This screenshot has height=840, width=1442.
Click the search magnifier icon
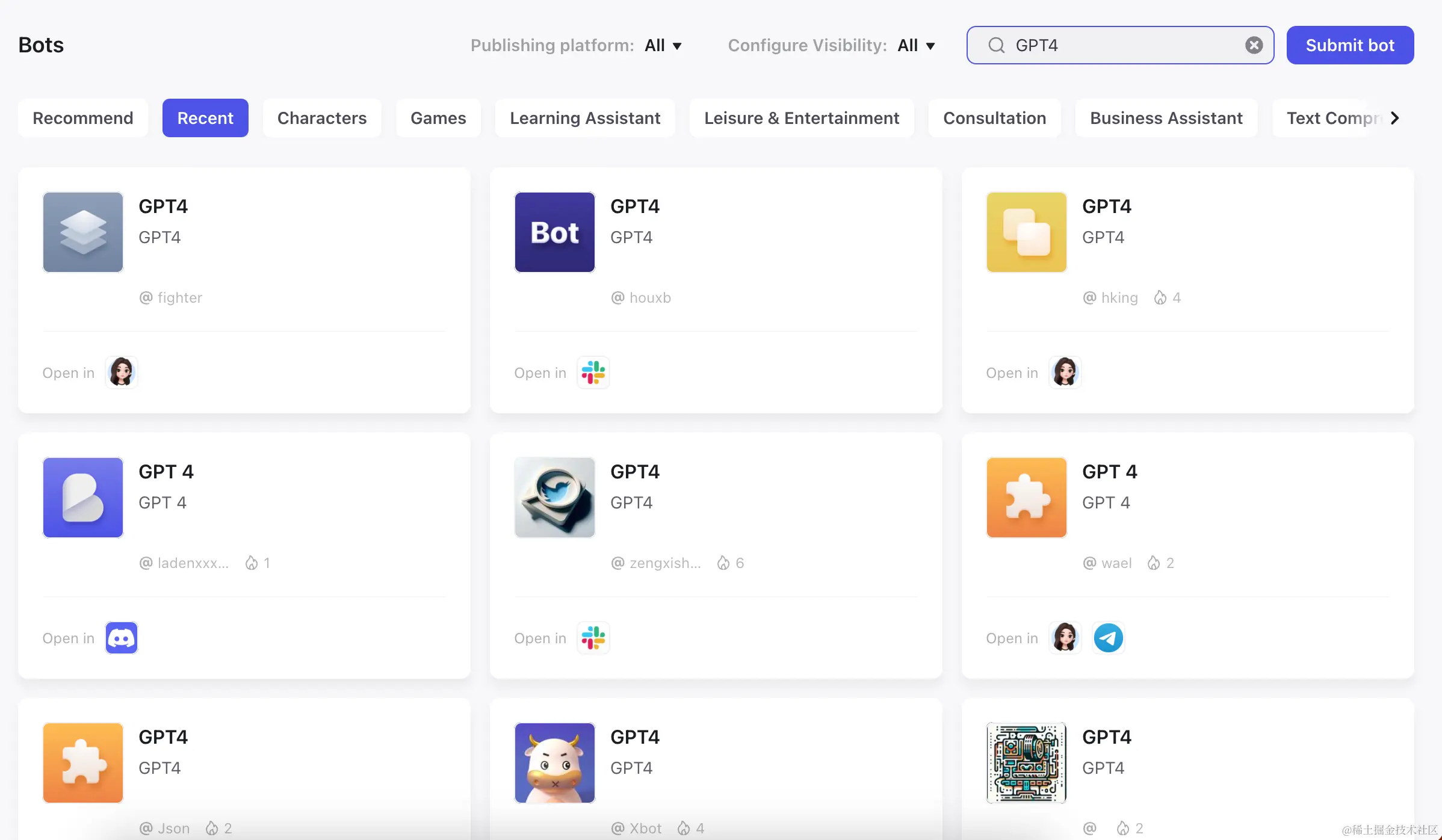[997, 45]
